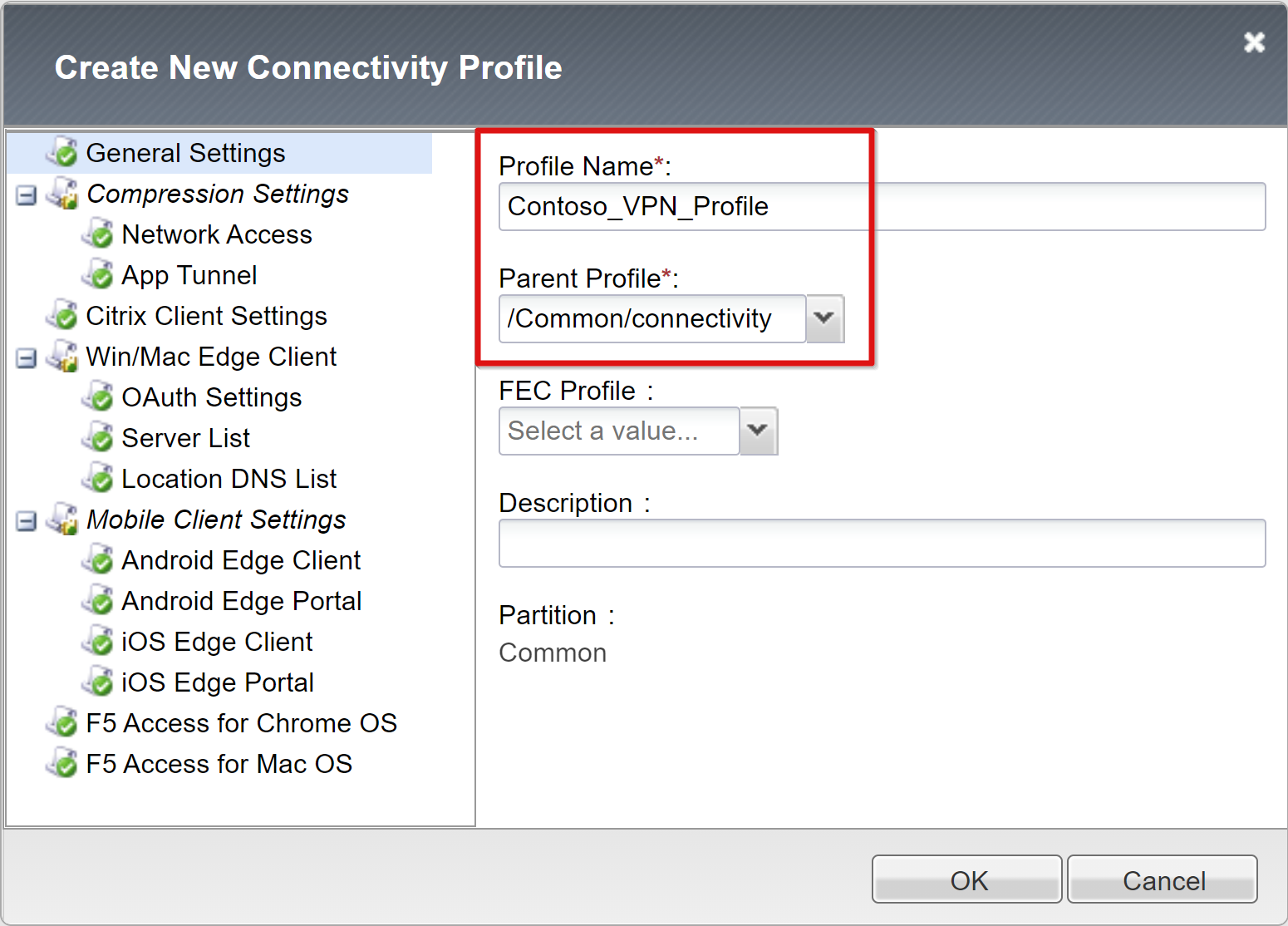Open the FEC Profile dropdown arrow

(758, 431)
